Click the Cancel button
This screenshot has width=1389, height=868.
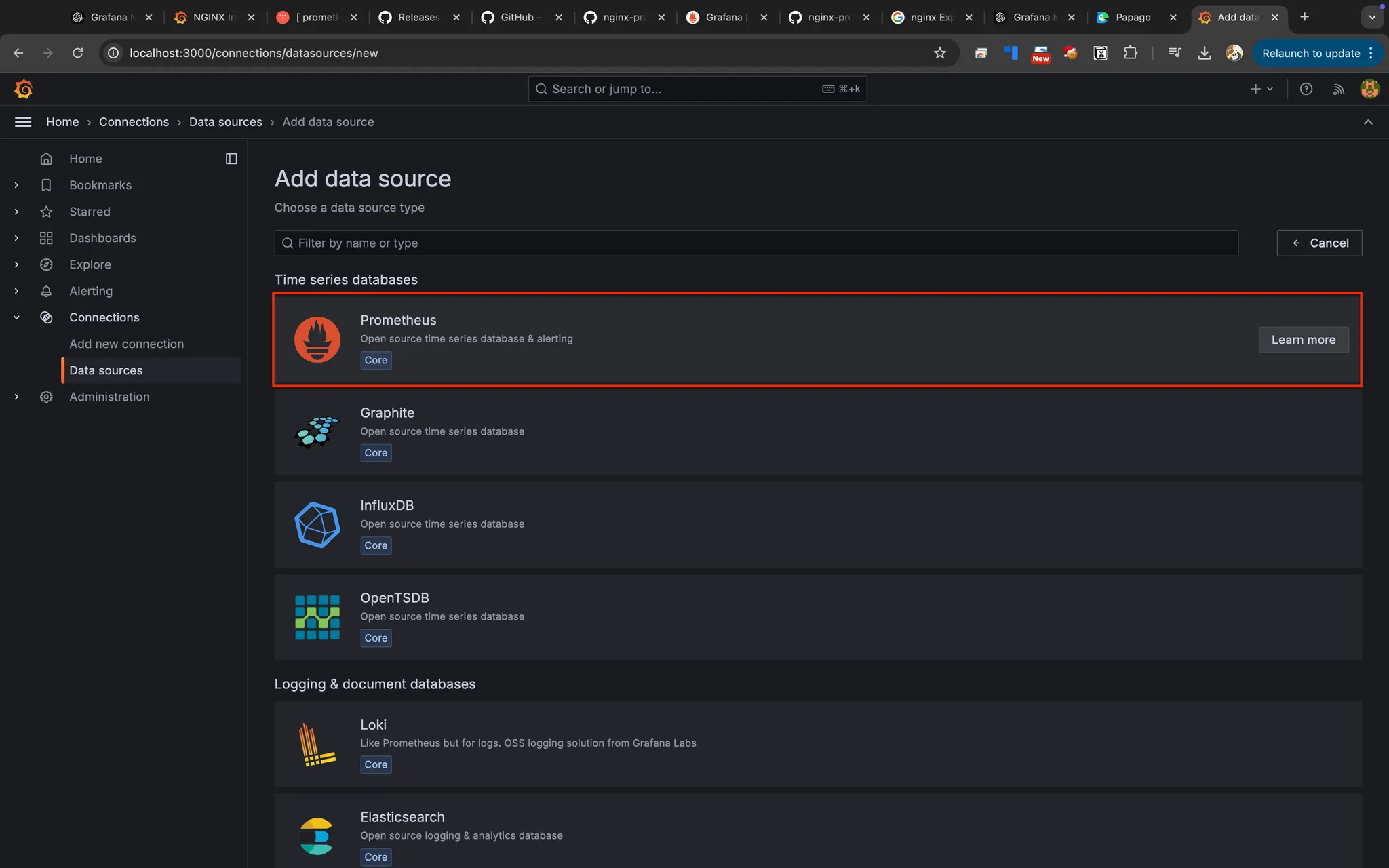pos(1319,243)
